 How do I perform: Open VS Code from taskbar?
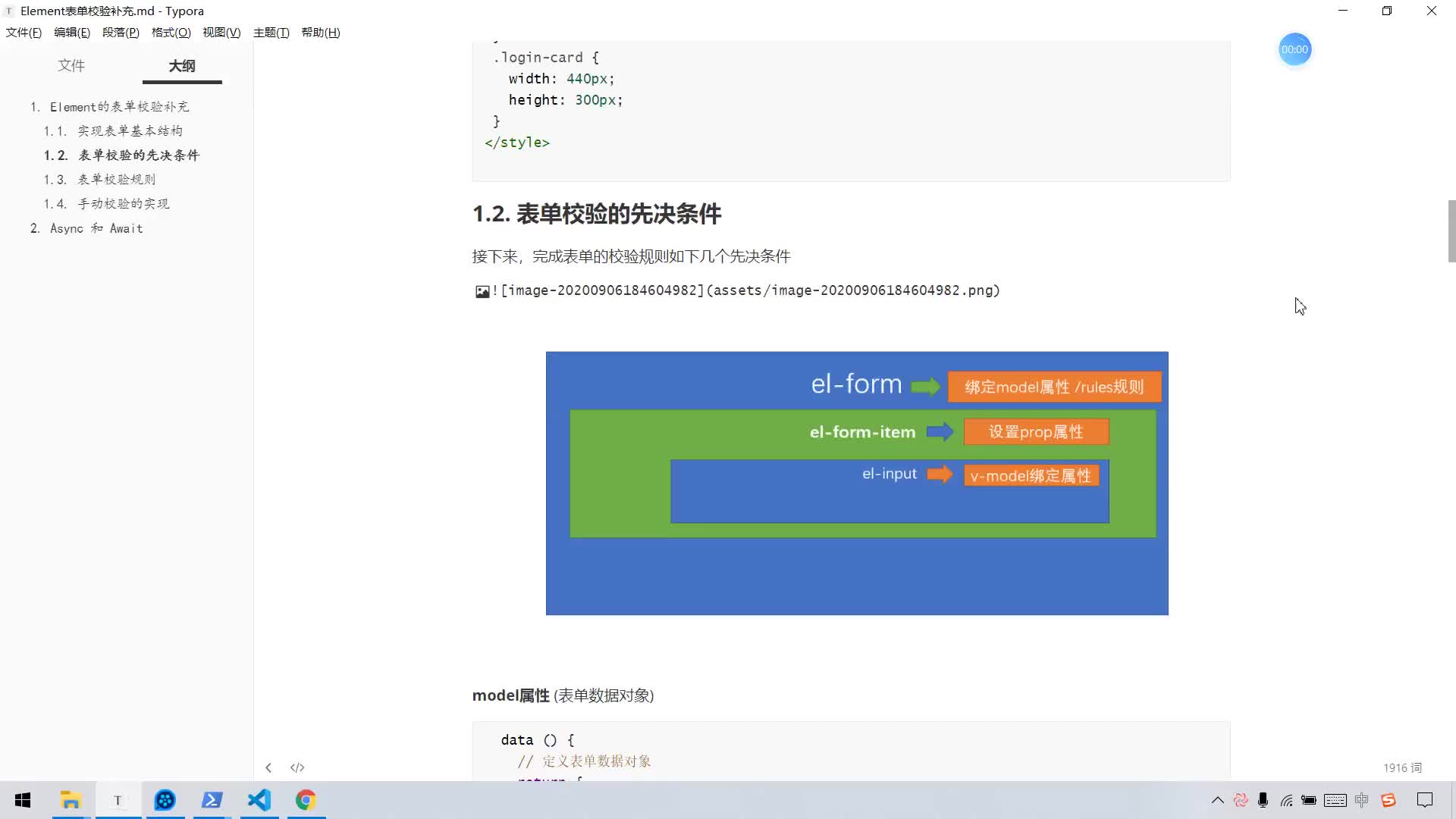pyautogui.click(x=259, y=800)
